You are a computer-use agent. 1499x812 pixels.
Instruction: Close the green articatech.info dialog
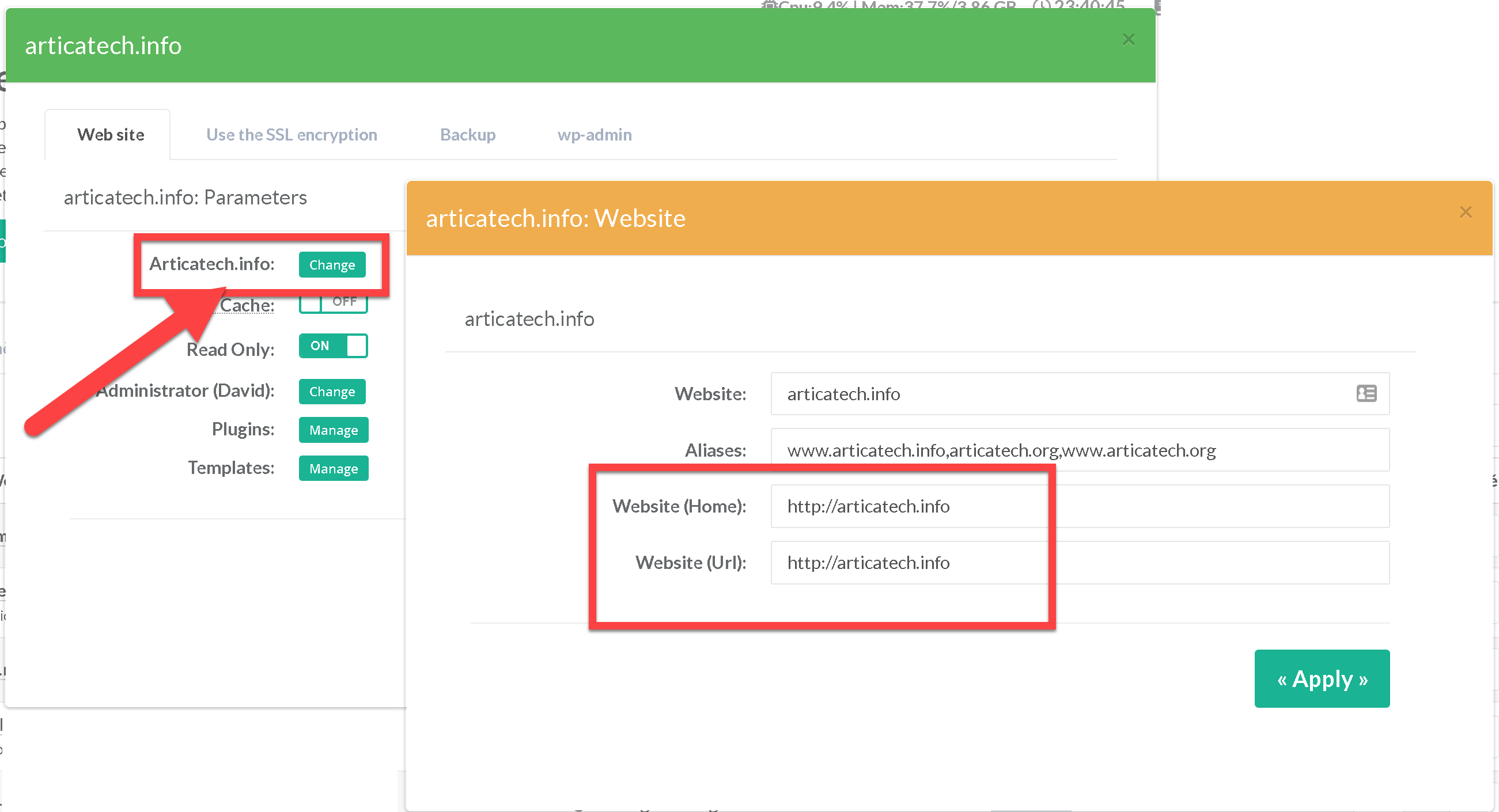pyautogui.click(x=1129, y=40)
